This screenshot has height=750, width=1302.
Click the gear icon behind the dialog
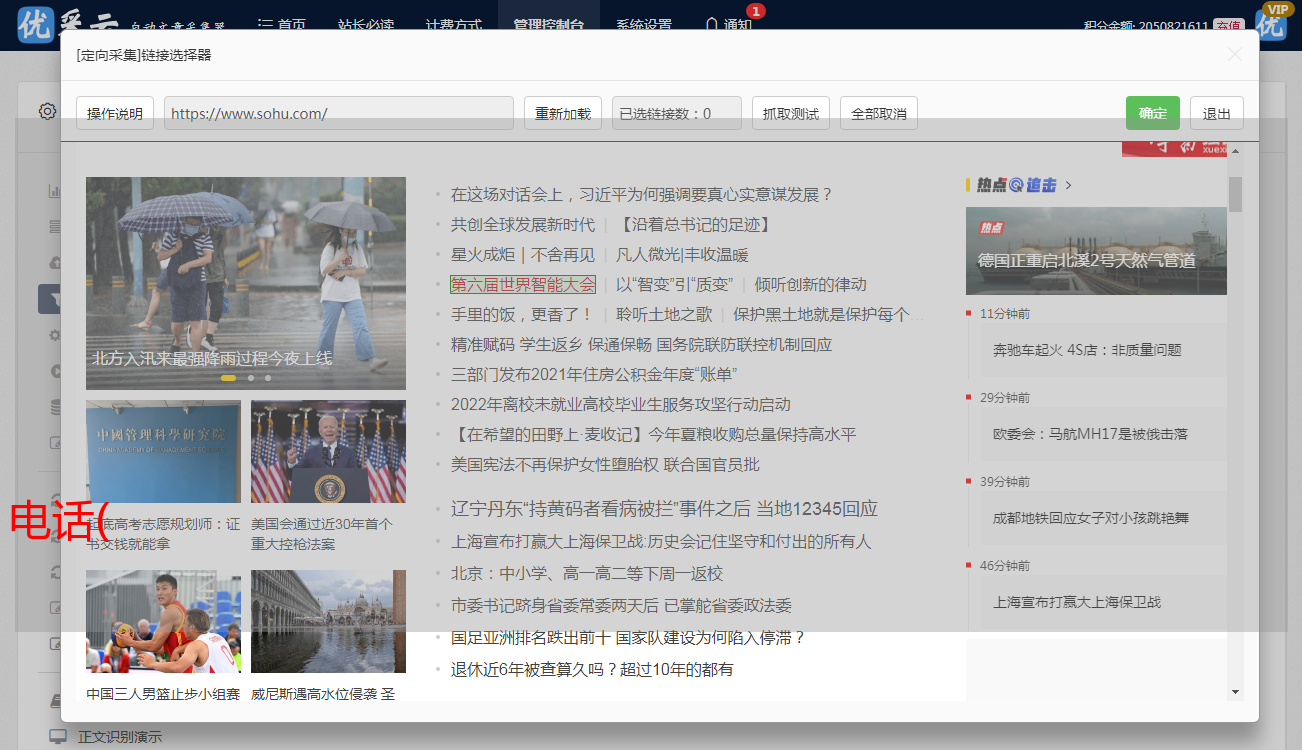(x=47, y=111)
